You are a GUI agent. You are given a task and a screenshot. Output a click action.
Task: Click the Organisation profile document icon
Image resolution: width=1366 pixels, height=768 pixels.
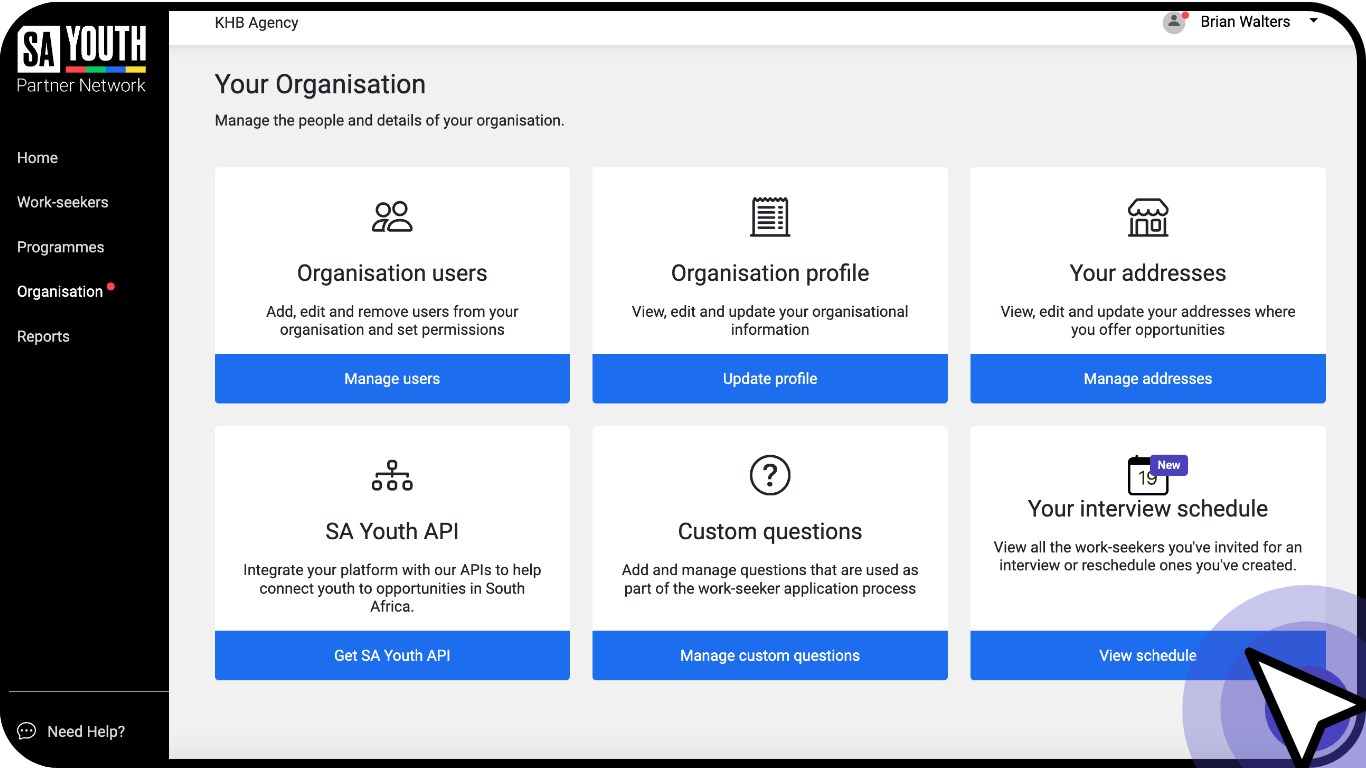770,217
